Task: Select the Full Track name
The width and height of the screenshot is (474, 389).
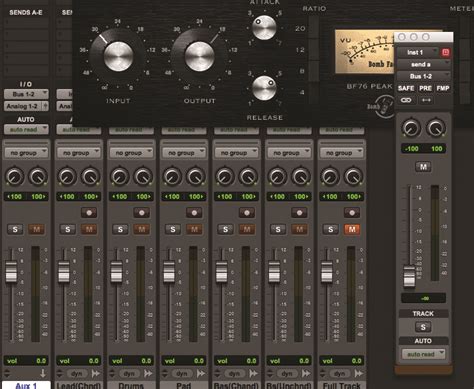Action: 342,385
